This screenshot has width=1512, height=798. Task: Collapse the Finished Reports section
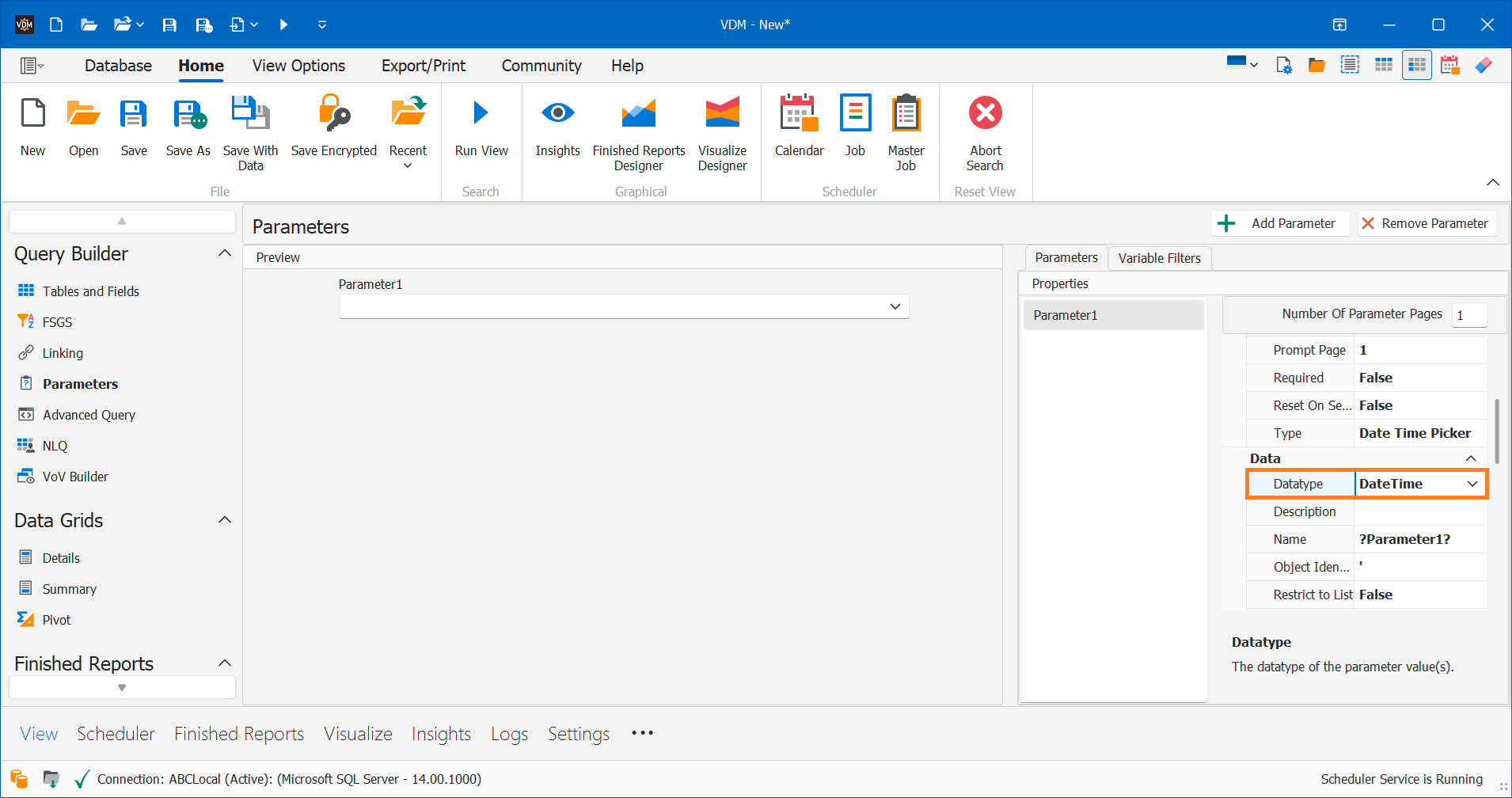click(x=225, y=663)
